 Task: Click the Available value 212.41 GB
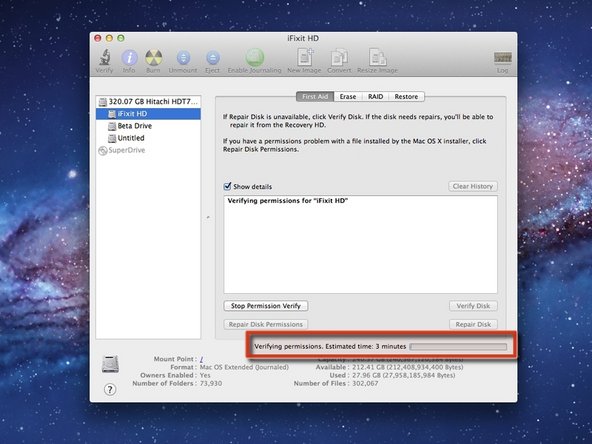pyautogui.click(x=408, y=367)
